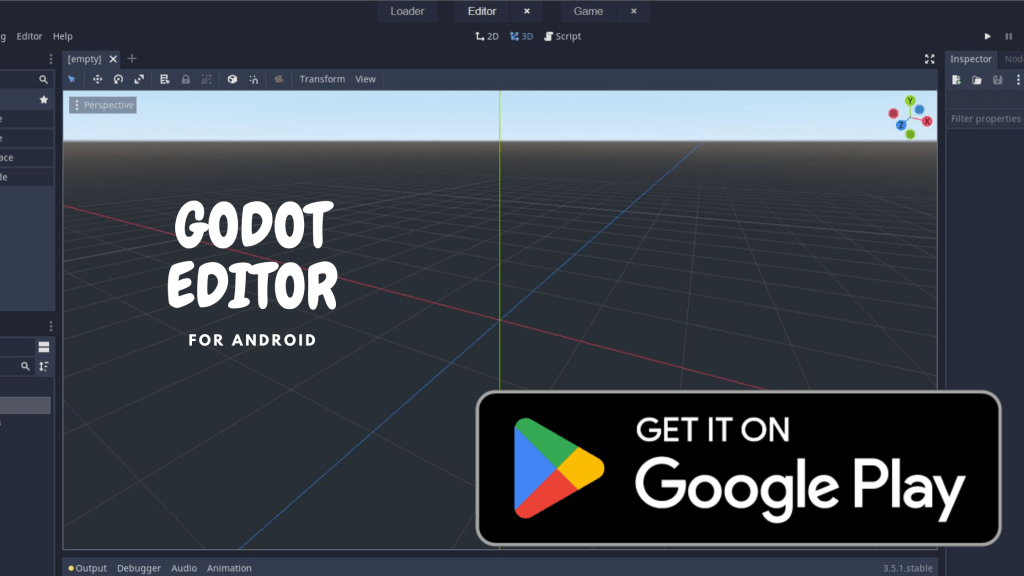Open the Inspector three-dot options menu
This screenshot has height=576, width=1024.
1019,79
